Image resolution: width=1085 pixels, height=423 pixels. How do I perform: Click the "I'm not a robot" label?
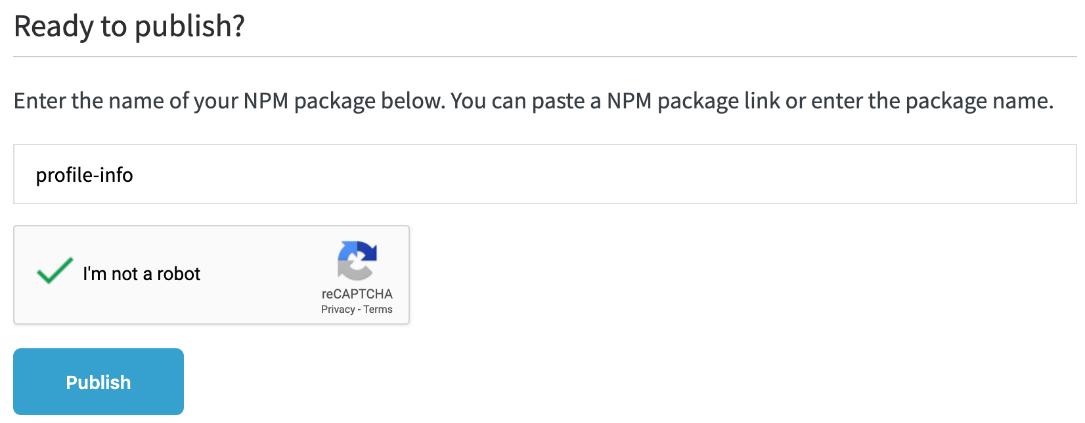click(141, 274)
